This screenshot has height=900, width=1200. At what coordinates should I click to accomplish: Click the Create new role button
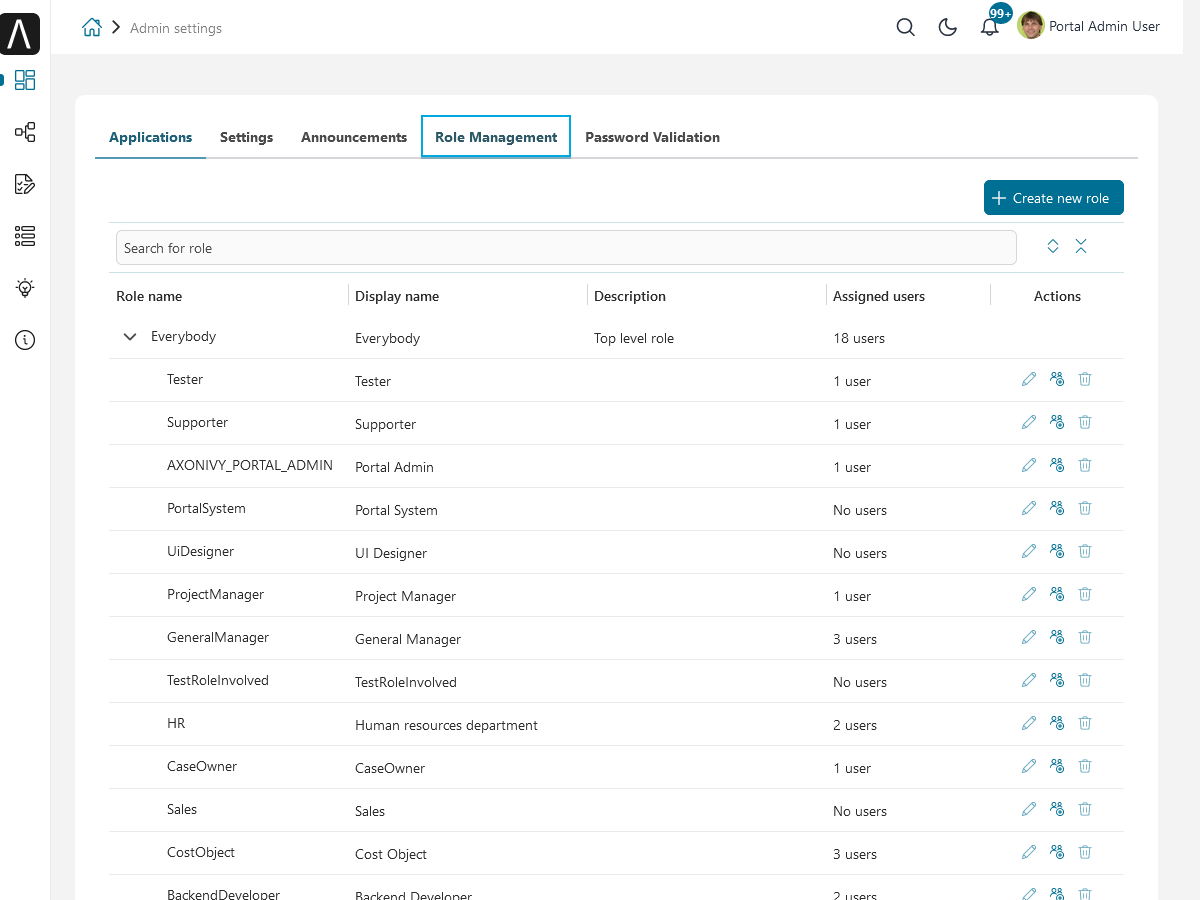click(x=1053, y=198)
